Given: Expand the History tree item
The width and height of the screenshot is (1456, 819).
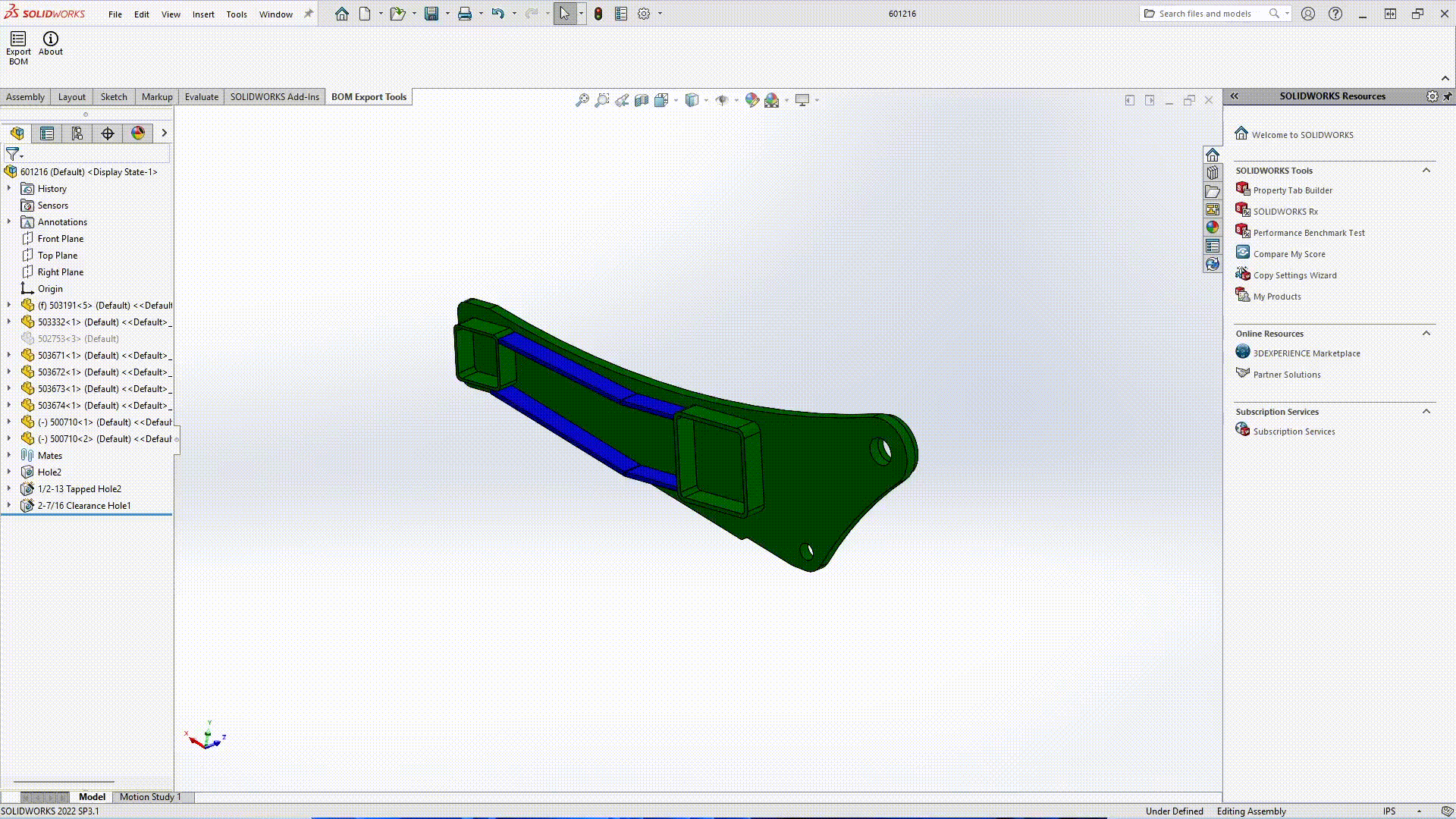Looking at the screenshot, I should click(x=10, y=188).
